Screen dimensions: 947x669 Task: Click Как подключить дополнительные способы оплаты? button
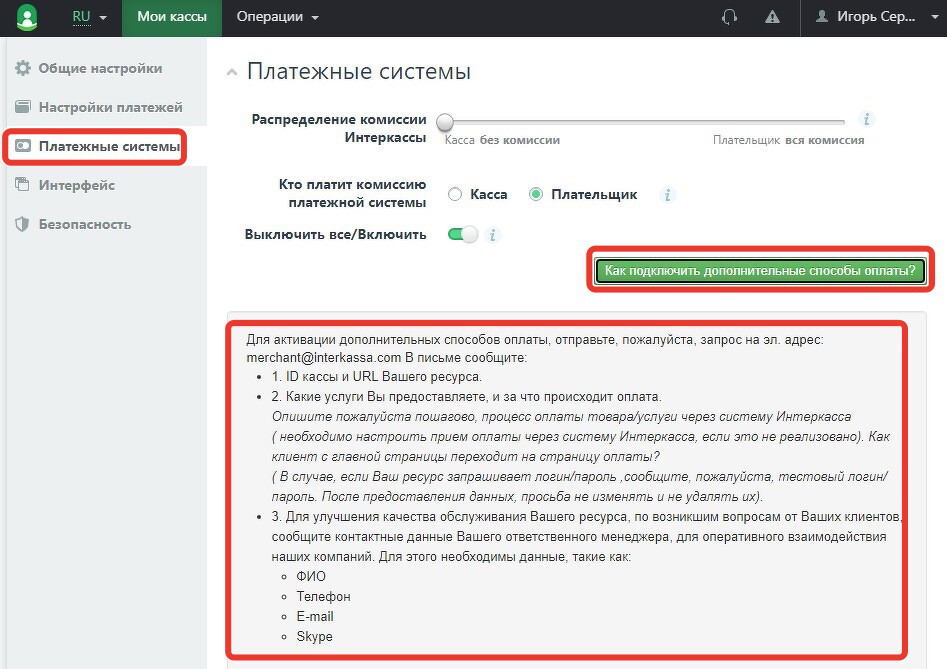point(760,270)
